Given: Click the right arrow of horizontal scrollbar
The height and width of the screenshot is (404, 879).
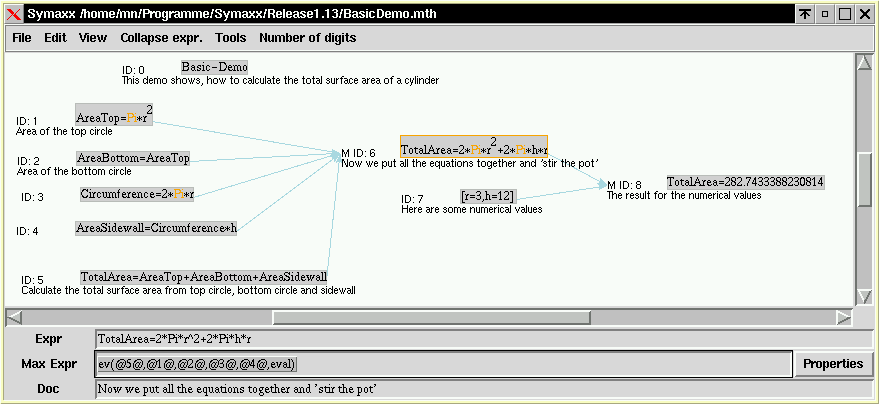Looking at the screenshot, I should [x=845, y=317].
